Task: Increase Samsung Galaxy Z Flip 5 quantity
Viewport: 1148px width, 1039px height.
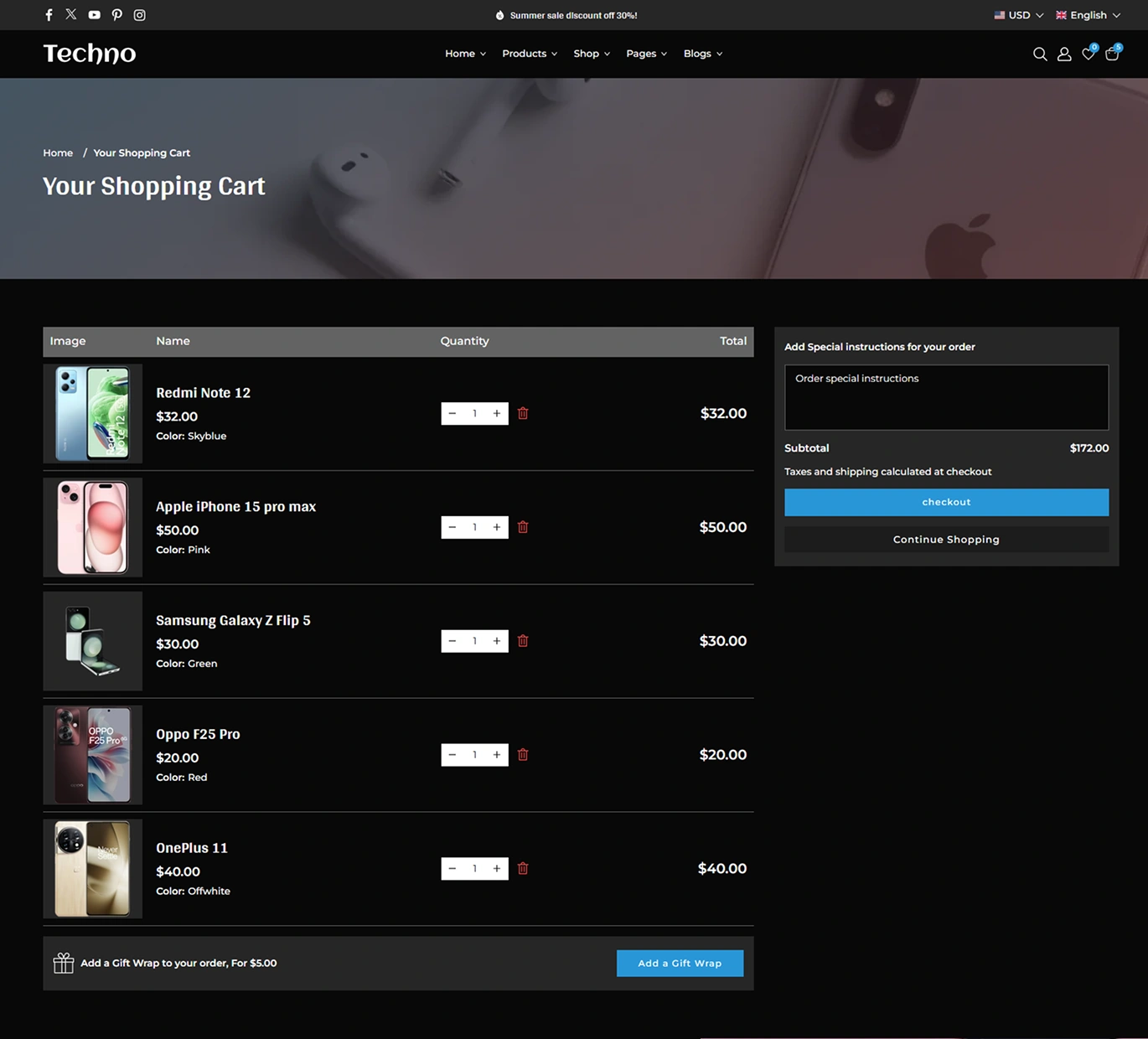Action: pyautogui.click(x=497, y=641)
